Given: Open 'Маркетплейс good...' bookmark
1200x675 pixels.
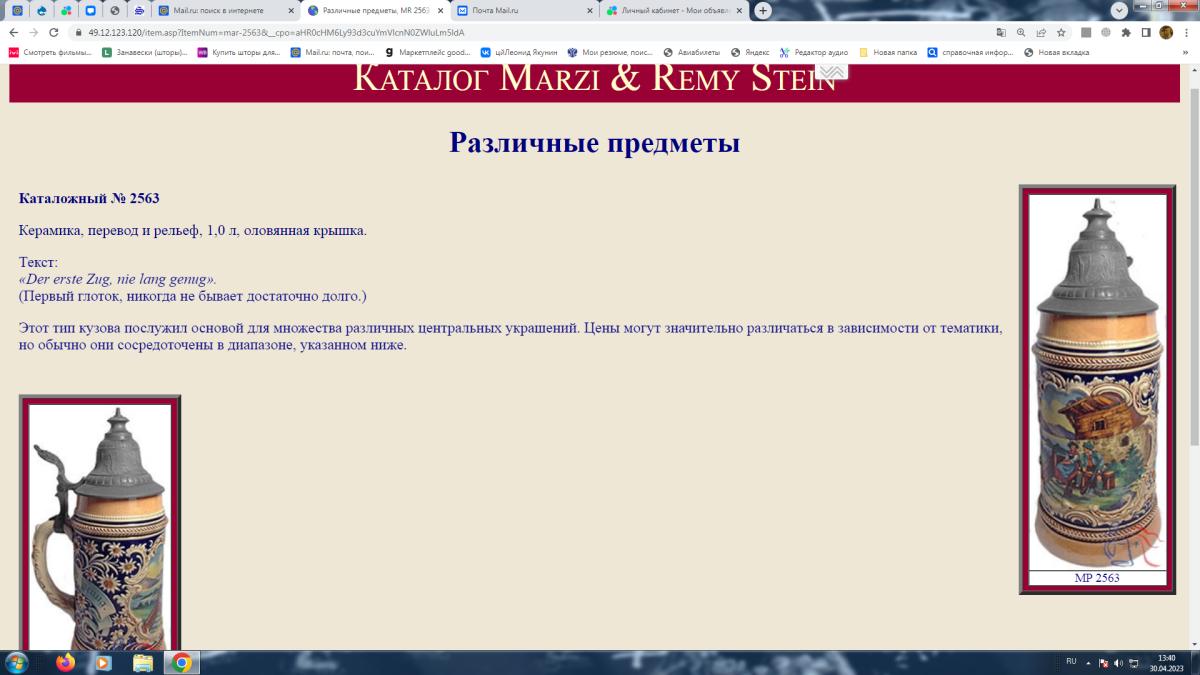Looking at the screenshot, I should pyautogui.click(x=427, y=52).
